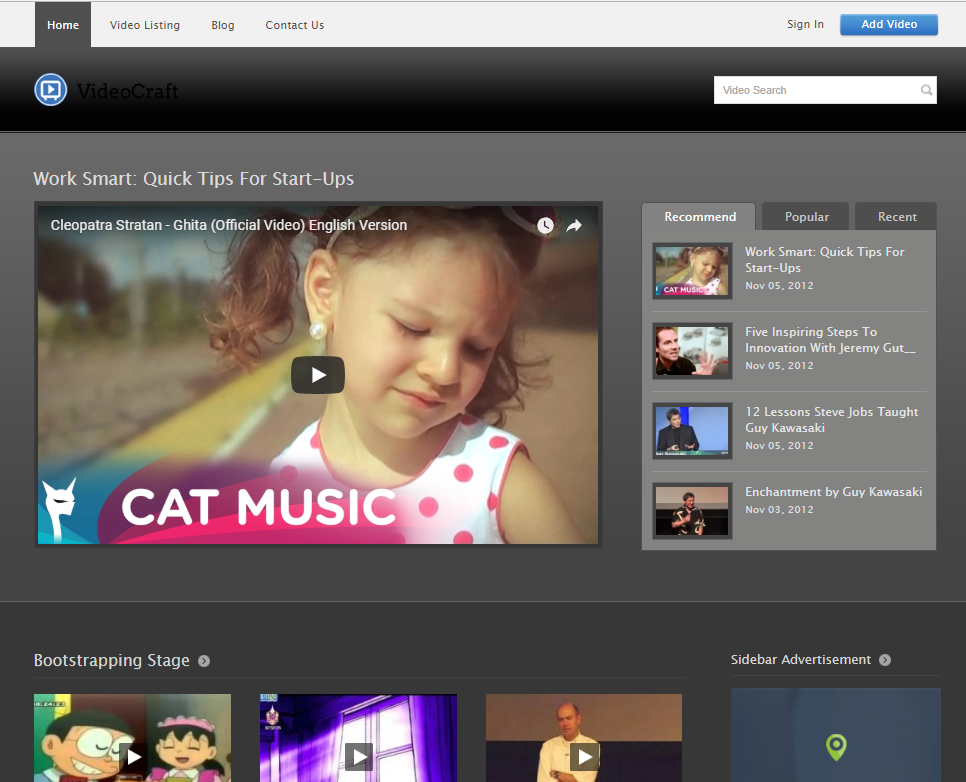Click the green map pin advertisement
966x782 pixels.
click(836, 747)
